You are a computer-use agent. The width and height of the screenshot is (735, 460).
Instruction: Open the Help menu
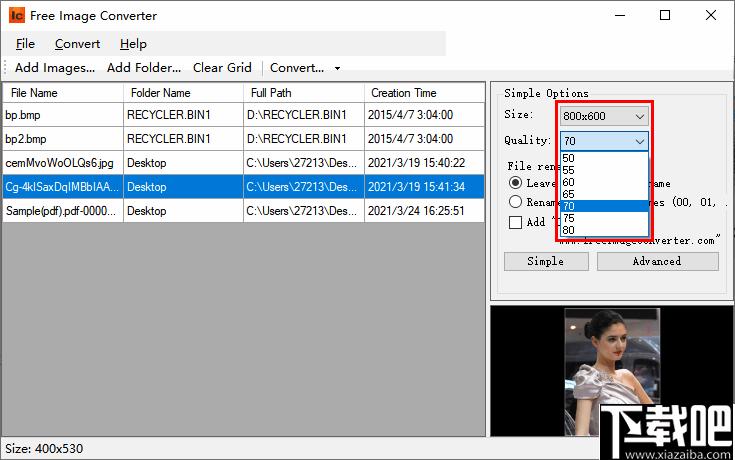click(133, 44)
